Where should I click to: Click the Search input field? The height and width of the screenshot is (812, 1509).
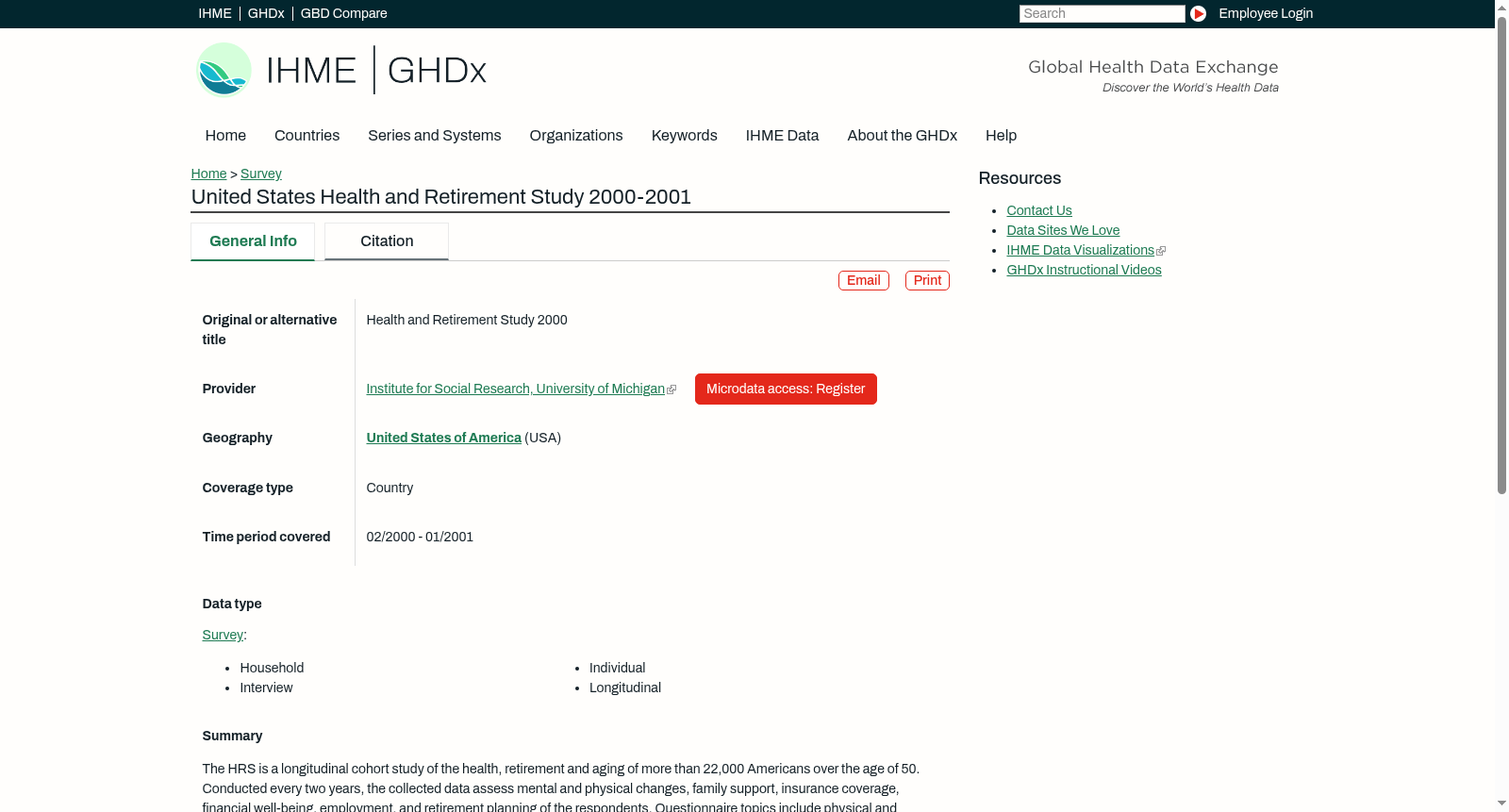pos(1102,13)
